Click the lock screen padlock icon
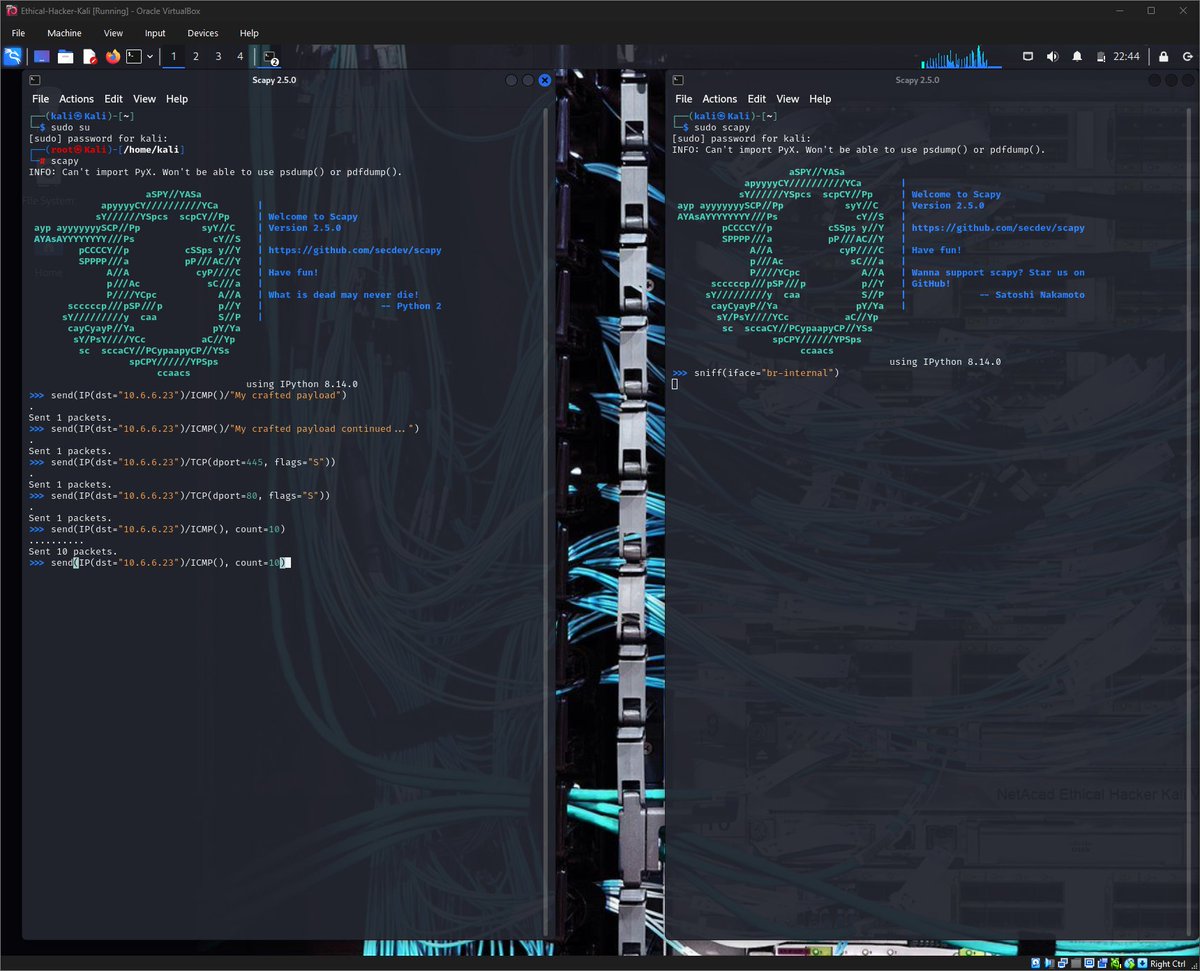Image resolution: width=1200 pixels, height=971 pixels. click(x=1163, y=57)
